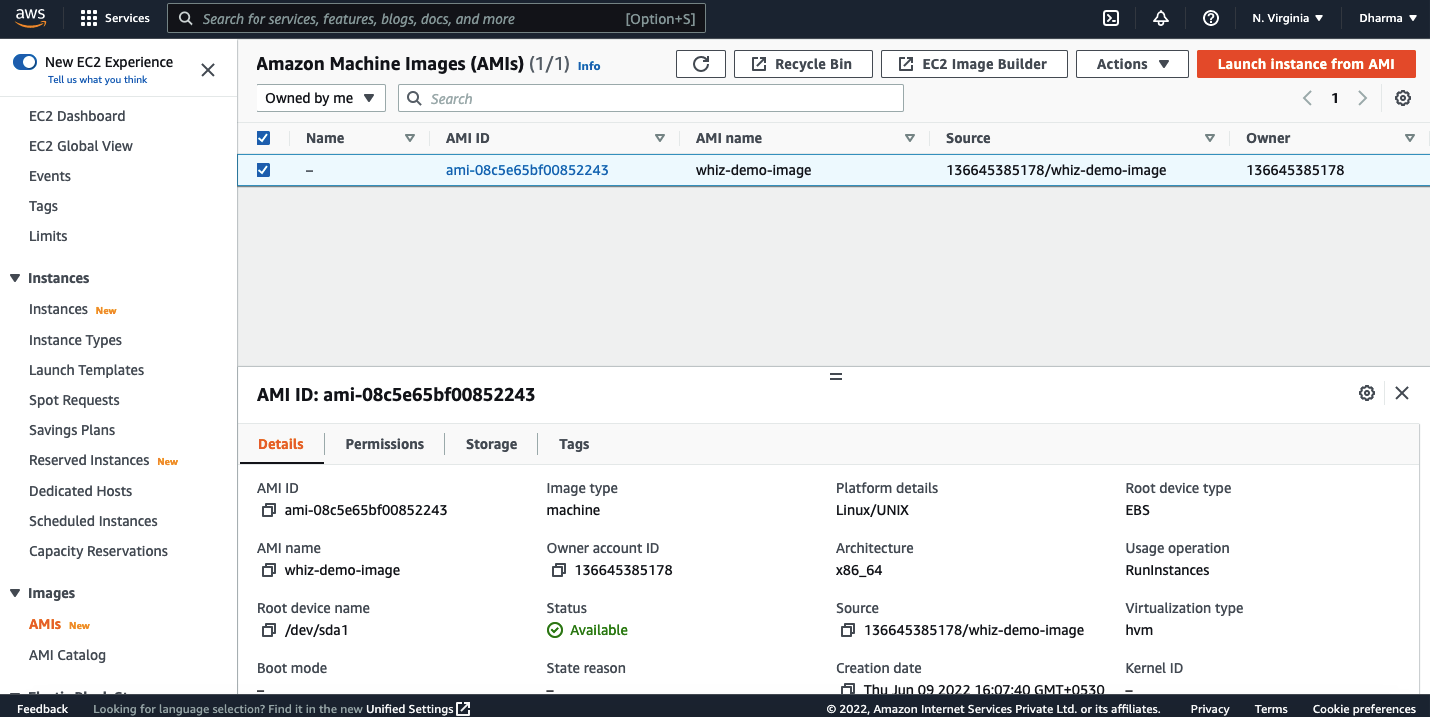The width and height of the screenshot is (1430, 717).
Task: Open EC2 Image Builder
Action: click(974, 64)
